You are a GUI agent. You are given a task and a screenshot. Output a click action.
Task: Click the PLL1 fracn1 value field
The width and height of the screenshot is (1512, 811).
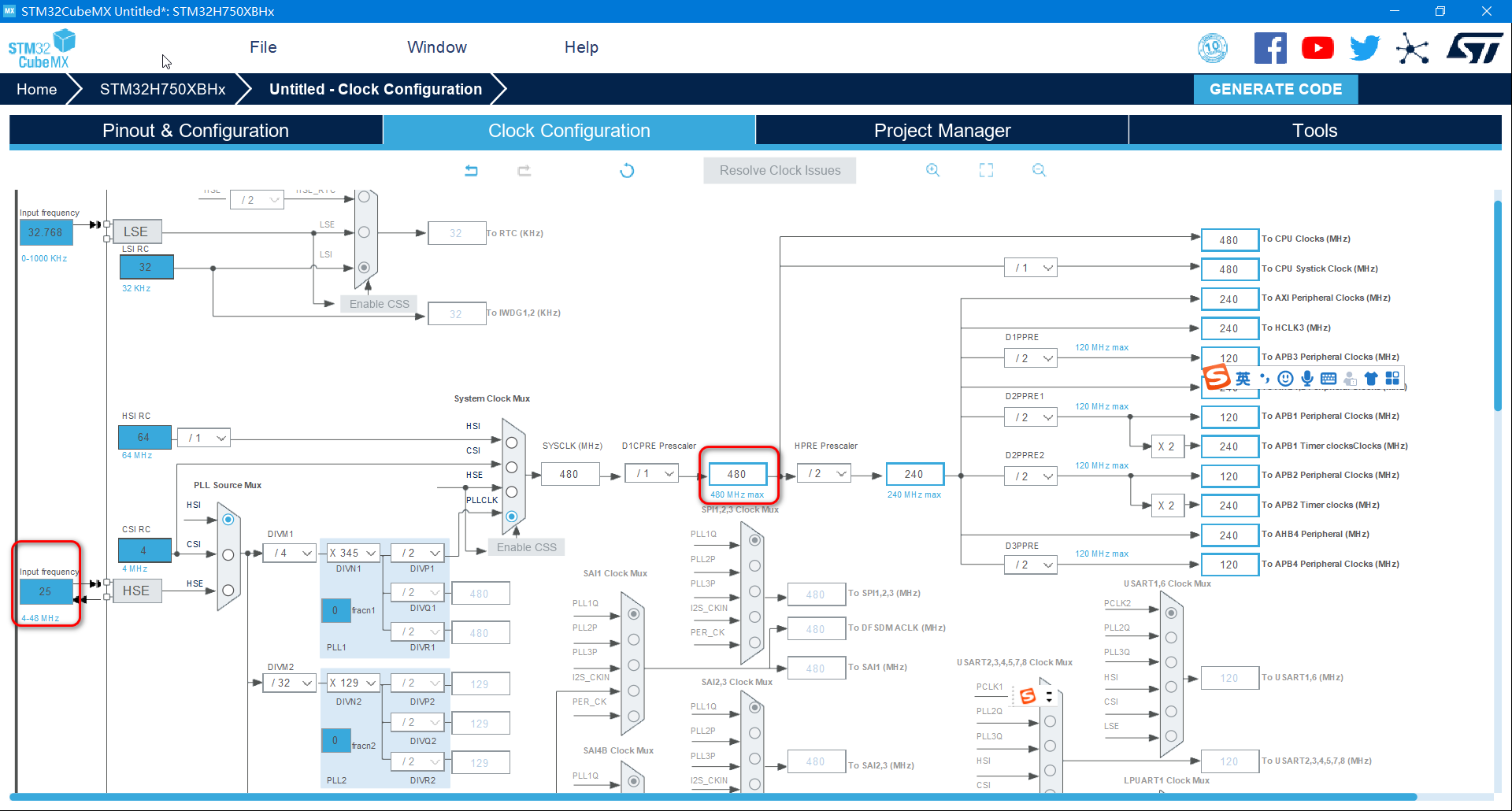click(x=335, y=610)
